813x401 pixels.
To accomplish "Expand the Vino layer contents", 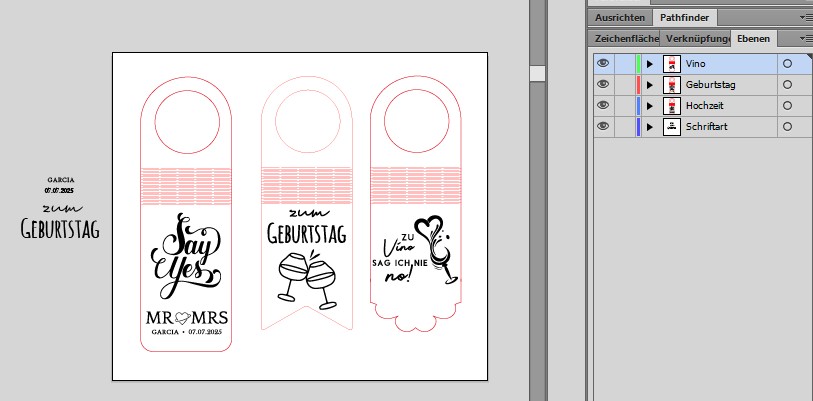I will click(x=650, y=63).
